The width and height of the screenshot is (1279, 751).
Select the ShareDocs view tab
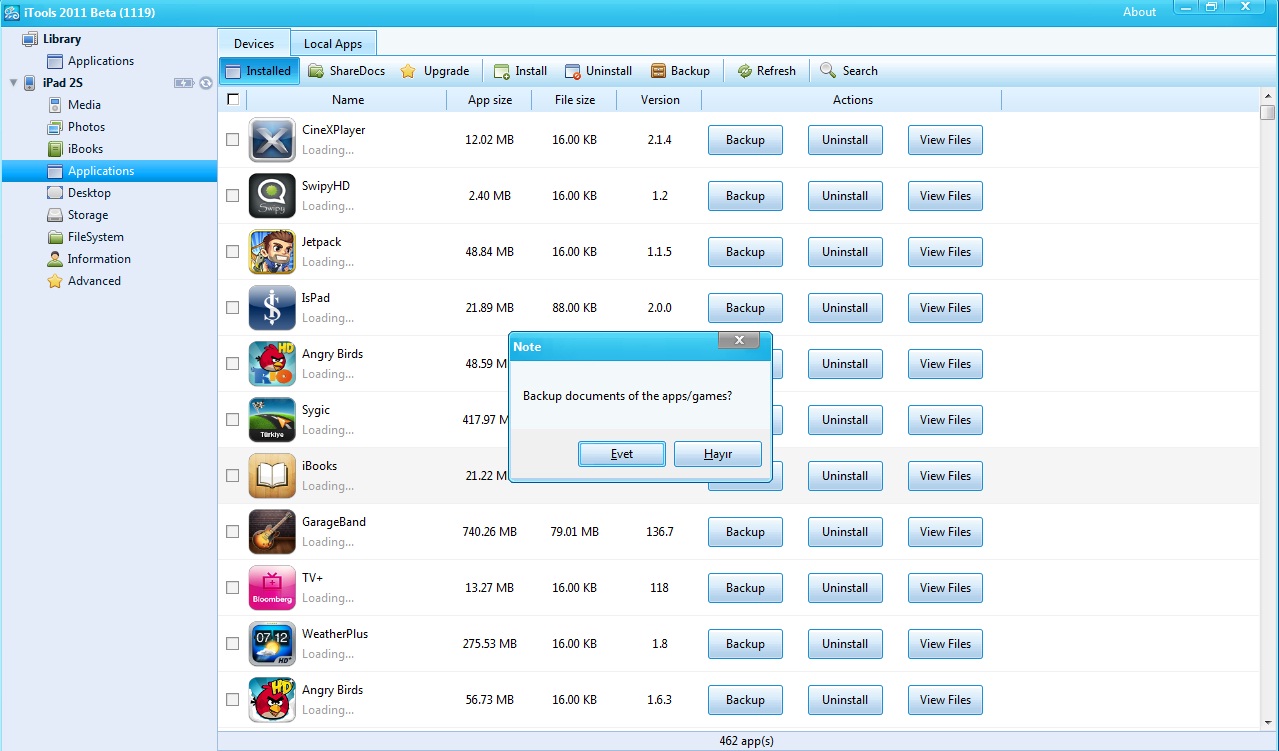pos(346,71)
